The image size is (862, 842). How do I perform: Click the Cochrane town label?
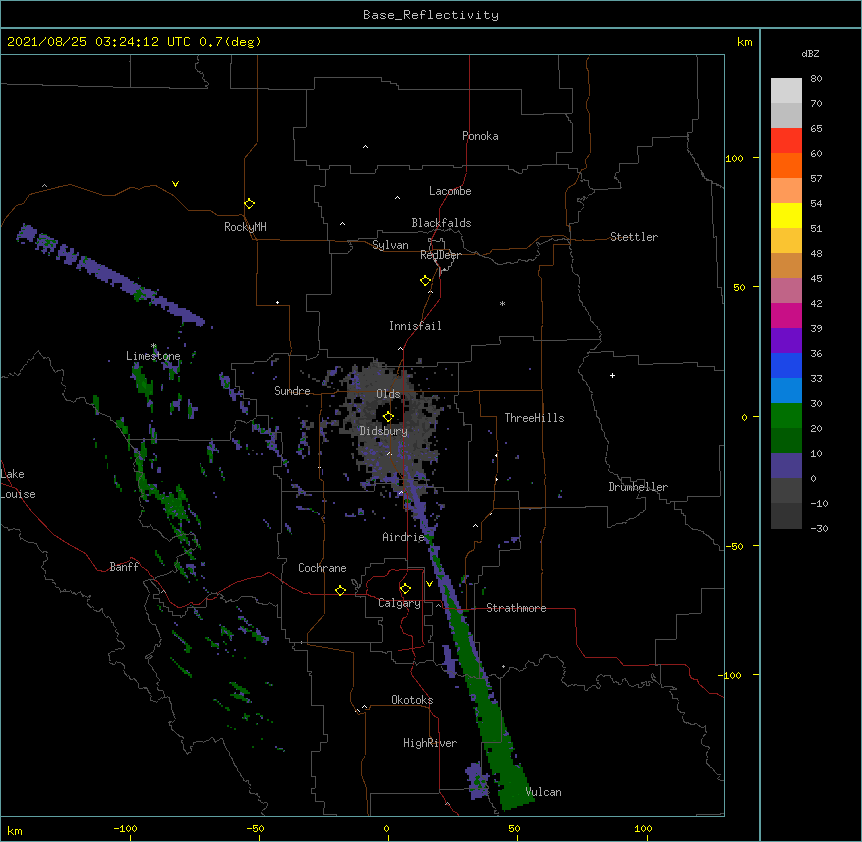[322, 568]
